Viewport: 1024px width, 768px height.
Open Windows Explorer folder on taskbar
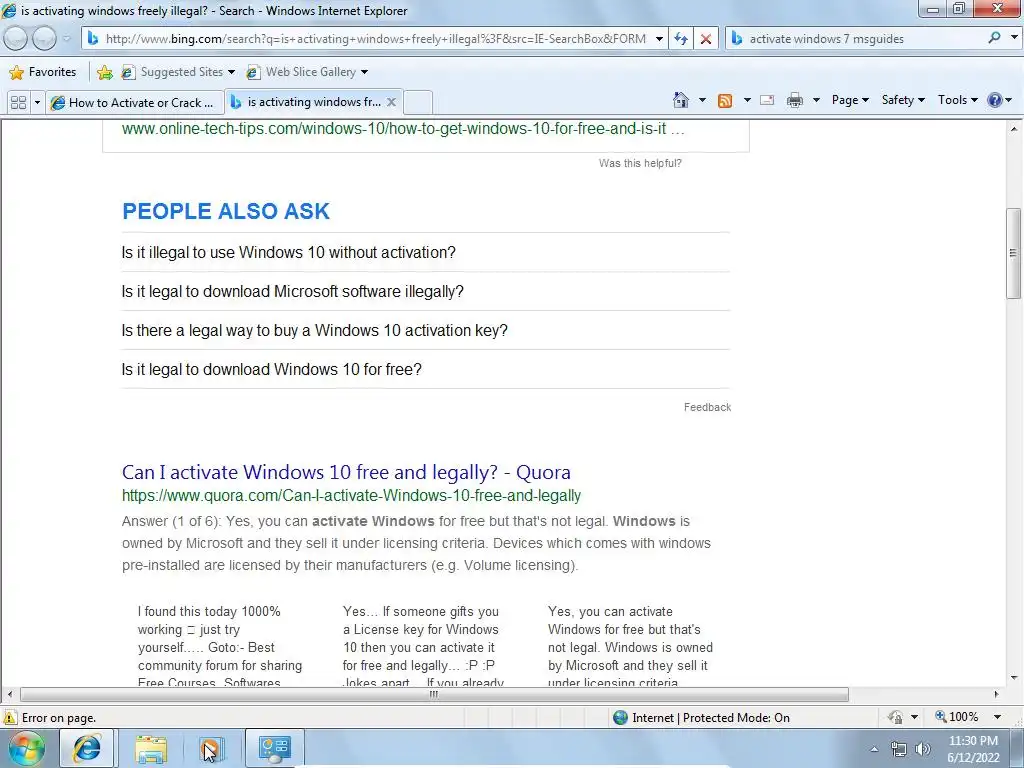[x=151, y=748]
